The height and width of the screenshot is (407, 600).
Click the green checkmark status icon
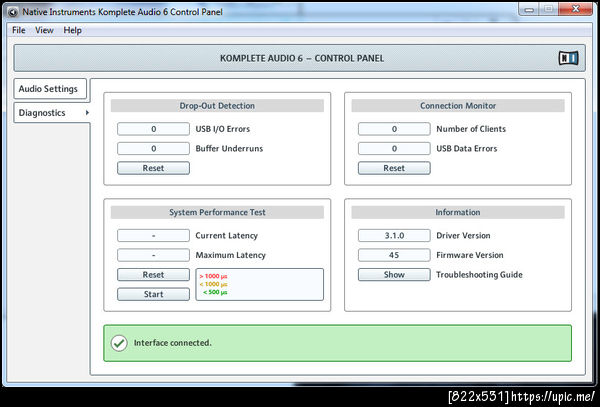(119, 343)
